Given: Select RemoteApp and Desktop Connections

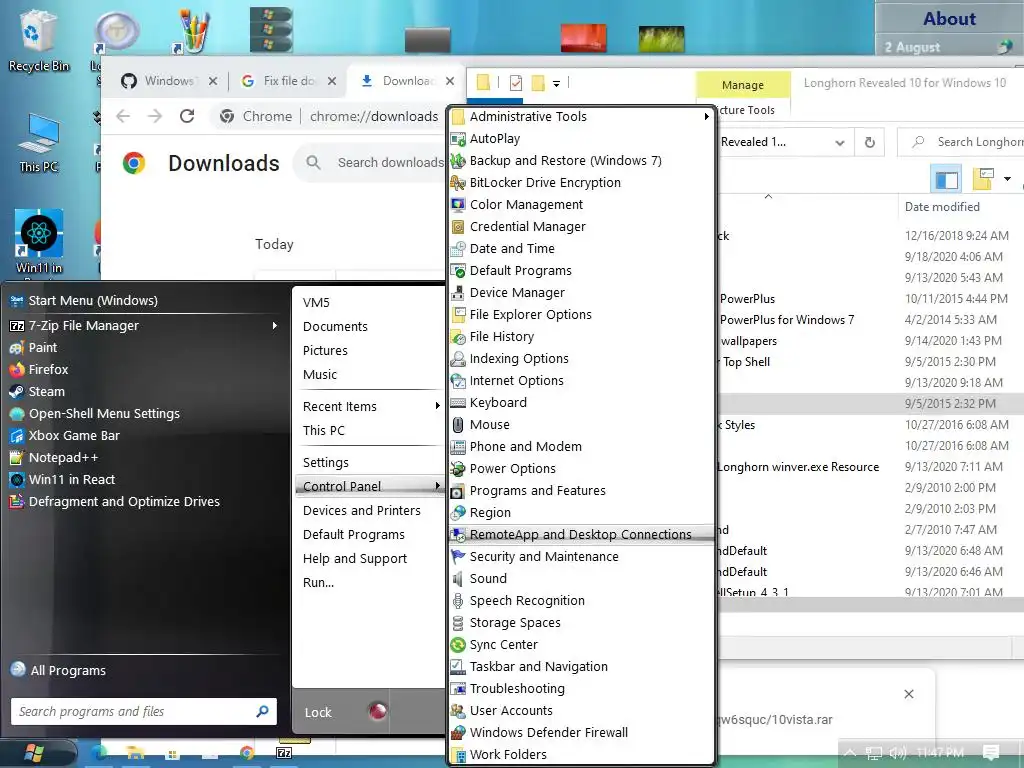Looking at the screenshot, I should tap(581, 534).
